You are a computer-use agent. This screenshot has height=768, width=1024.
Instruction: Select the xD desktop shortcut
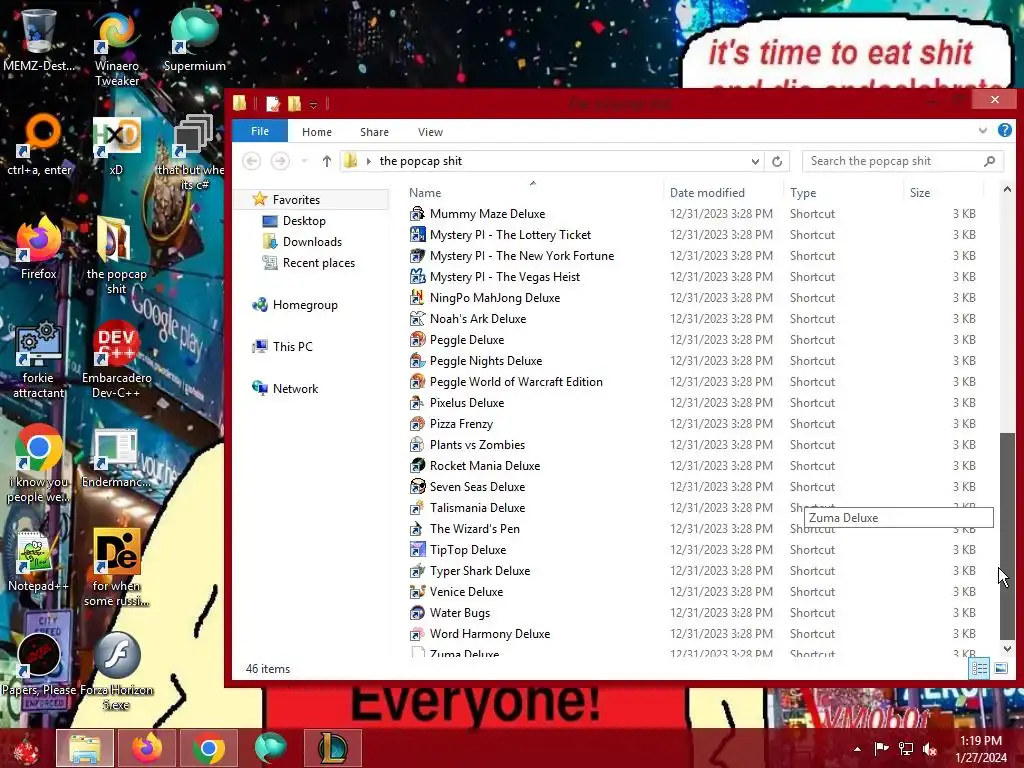point(116,145)
